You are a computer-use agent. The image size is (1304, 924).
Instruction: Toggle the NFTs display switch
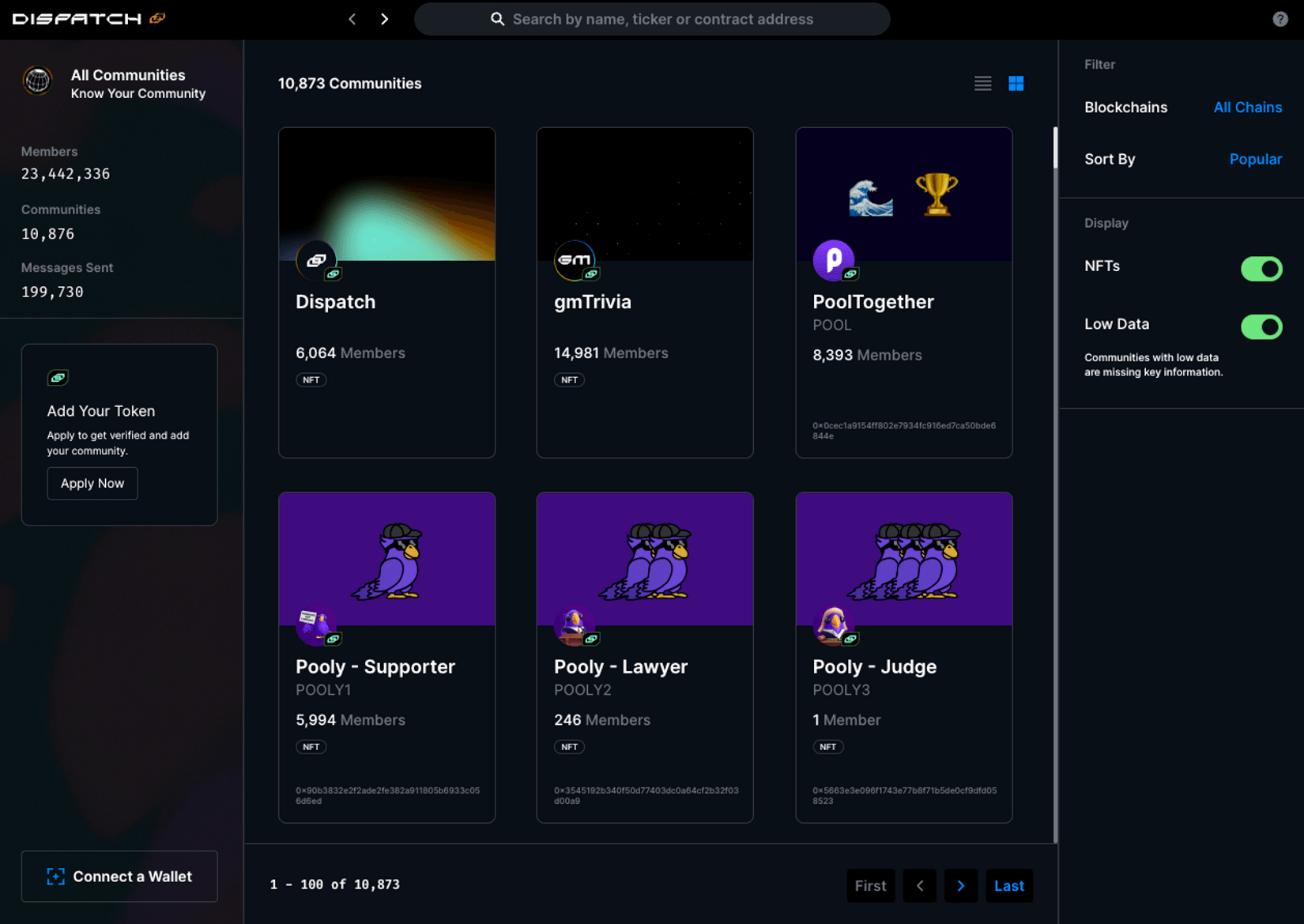click(x=1261, y=269)
